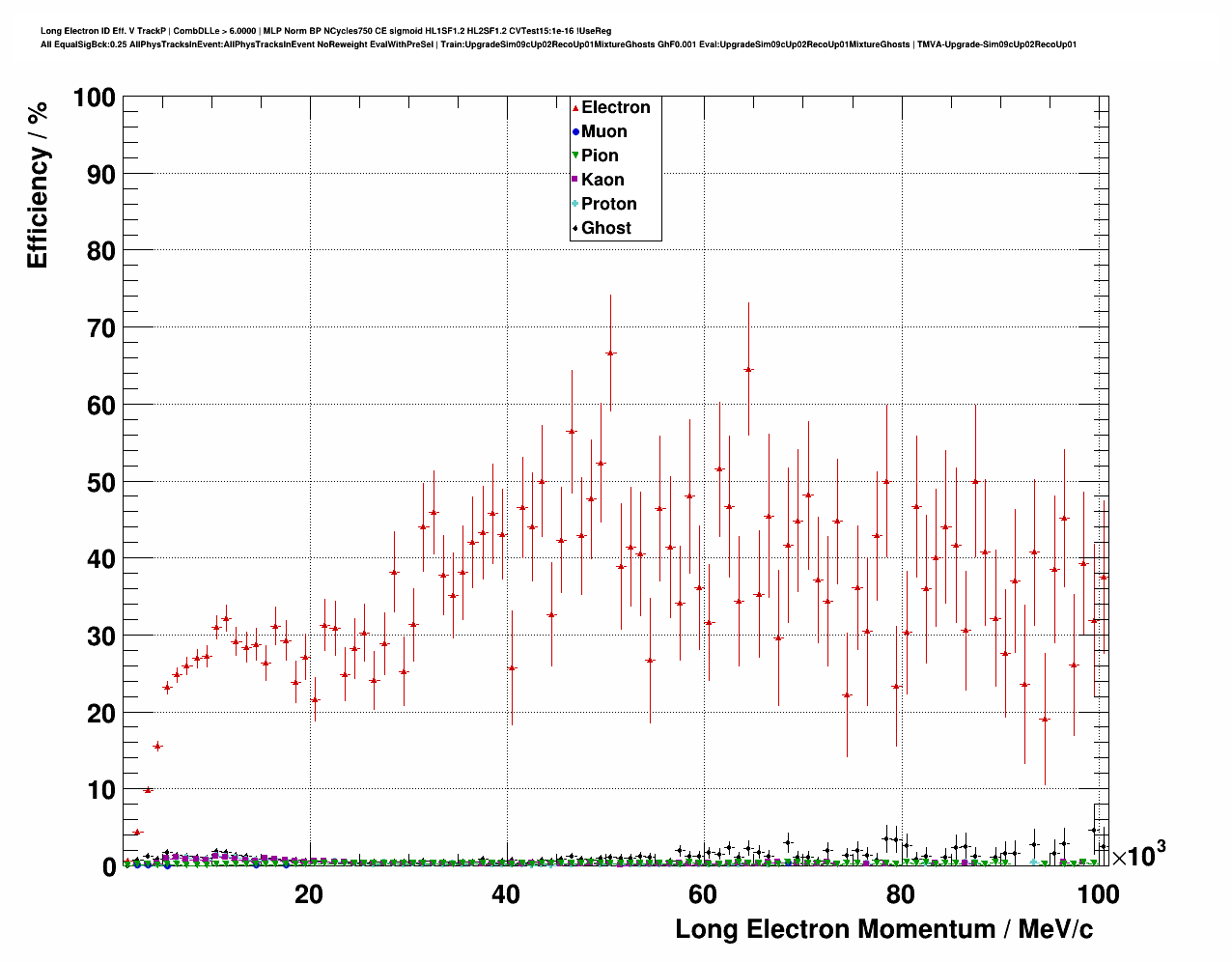Image resolution: width=1232 pixels, height=962 pixels.
Task: Click the x-axis label 20
Action: pos(309,894)
